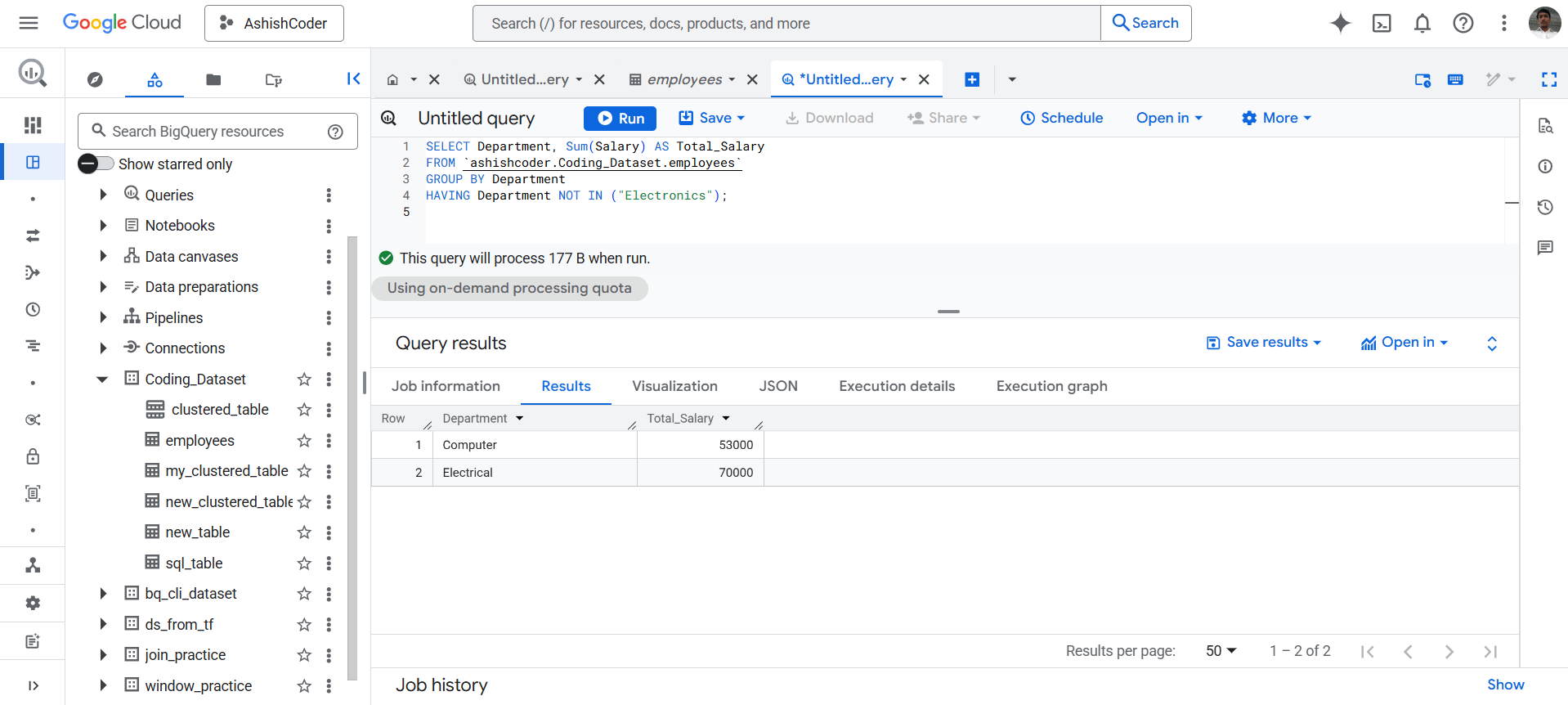Open notifications bell icon
This screenshot has height=705, width=1568.
coord(1422,23)
